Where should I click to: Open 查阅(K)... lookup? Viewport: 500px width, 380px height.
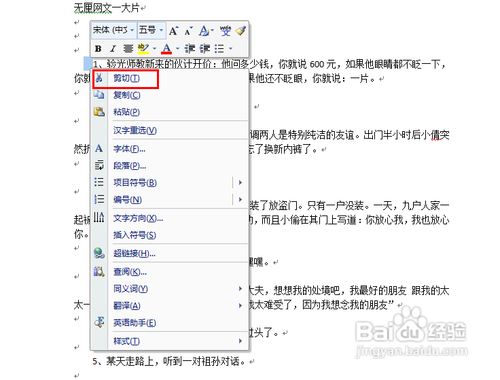tap(170, 272)
